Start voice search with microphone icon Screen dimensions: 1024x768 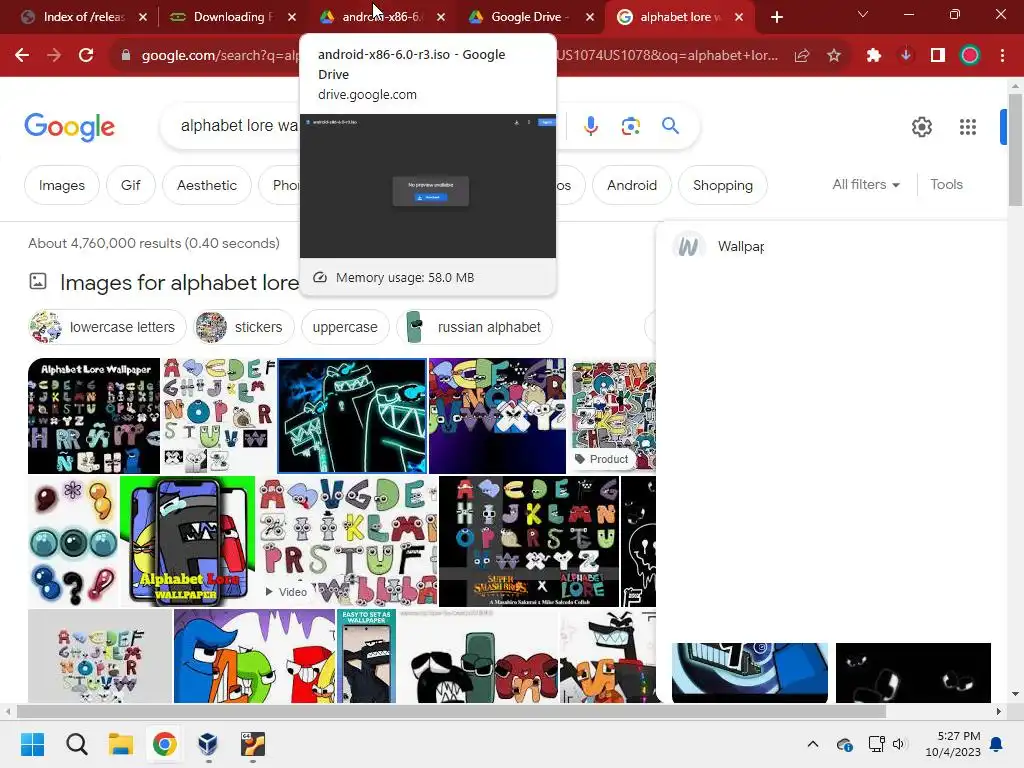point(590,125)
